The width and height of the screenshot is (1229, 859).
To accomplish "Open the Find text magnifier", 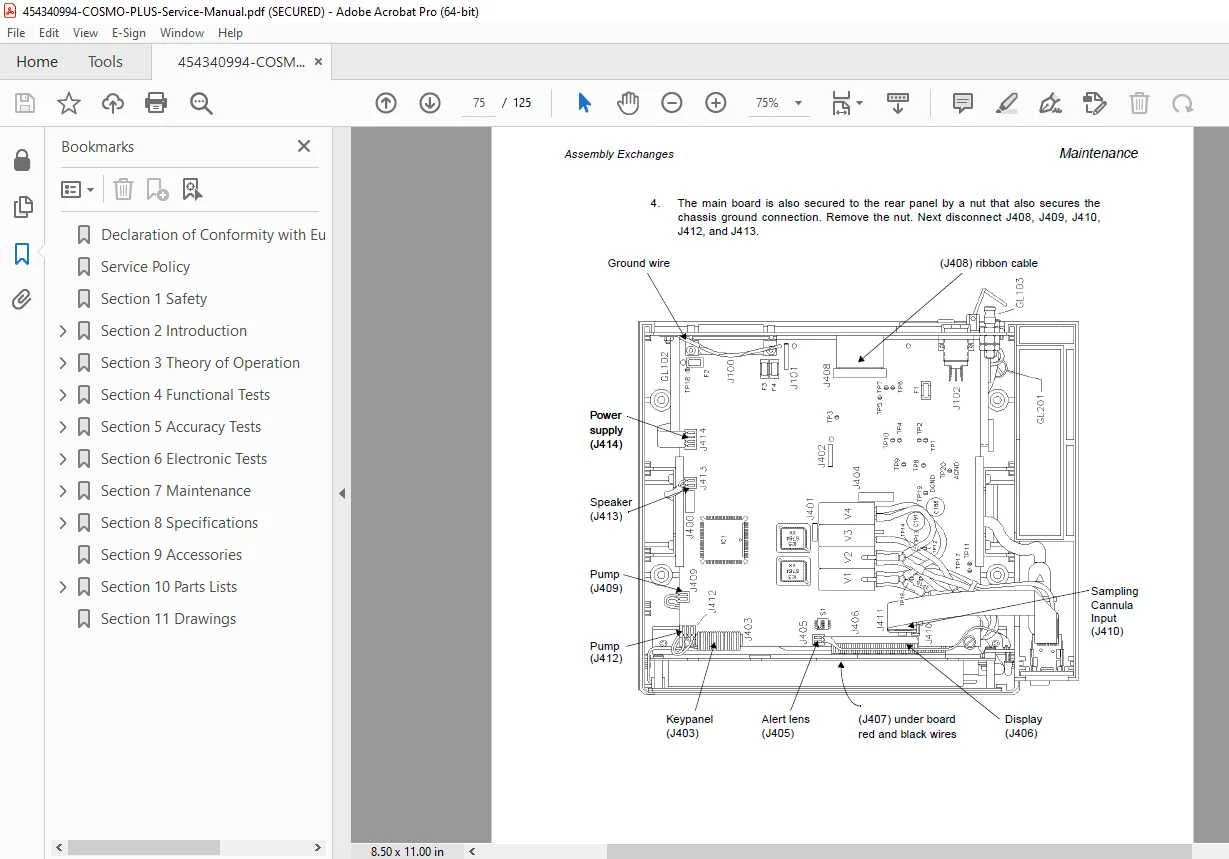I will coord(201,103).
